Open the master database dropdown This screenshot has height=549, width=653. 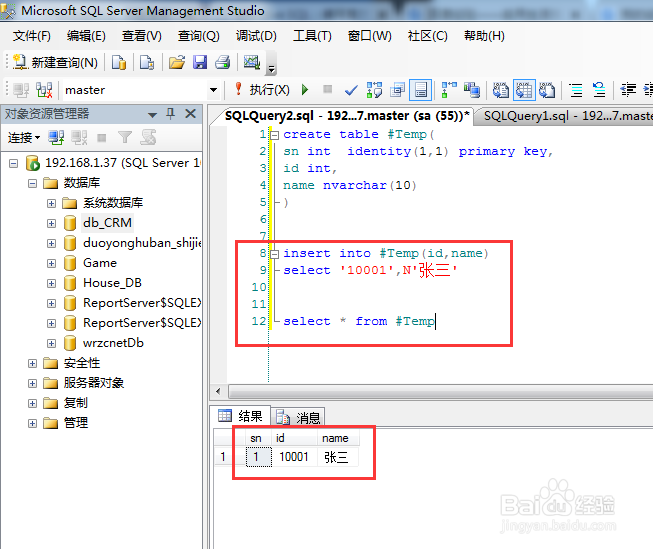pos(214,90)
